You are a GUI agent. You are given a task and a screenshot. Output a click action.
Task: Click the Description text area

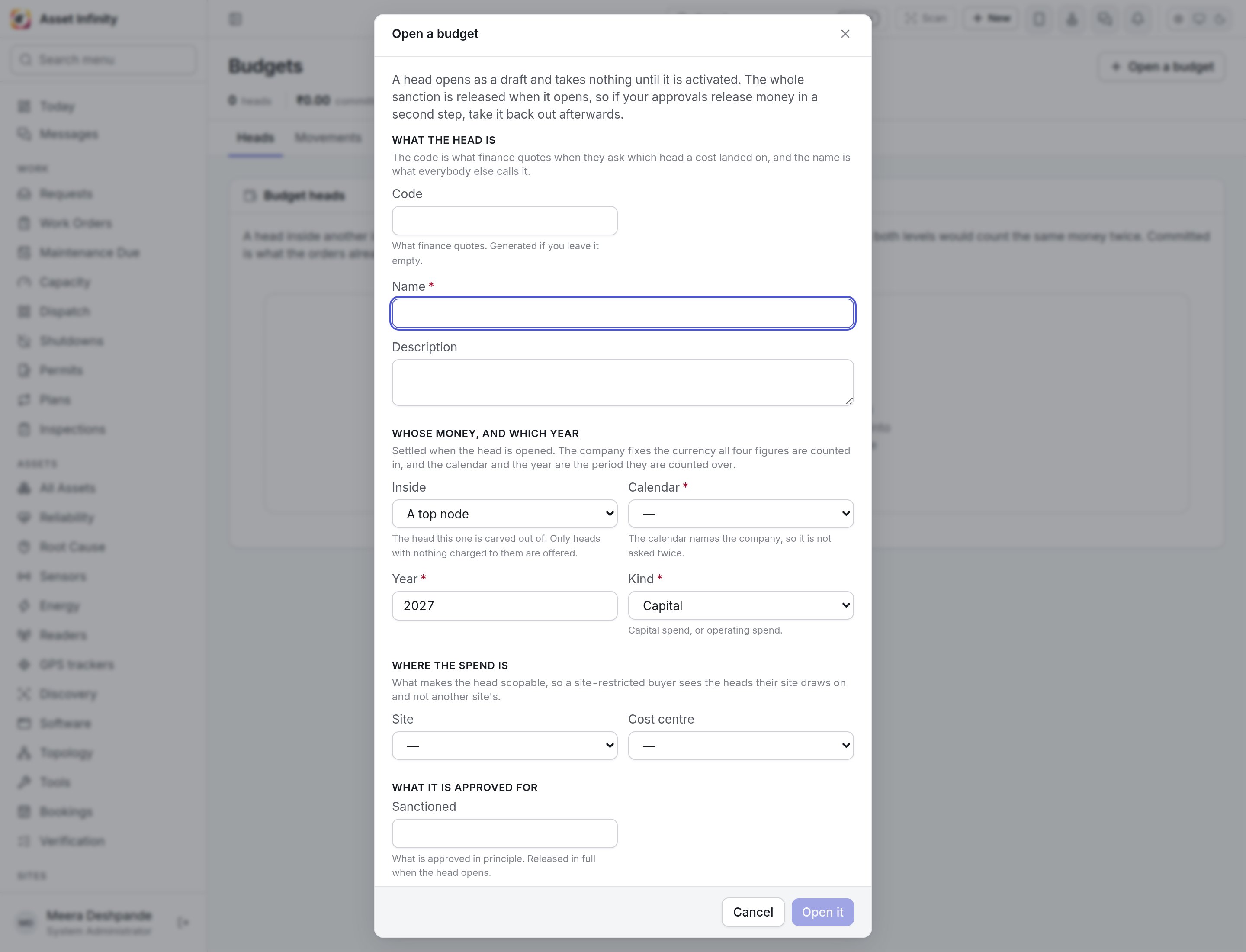point(623,383)
